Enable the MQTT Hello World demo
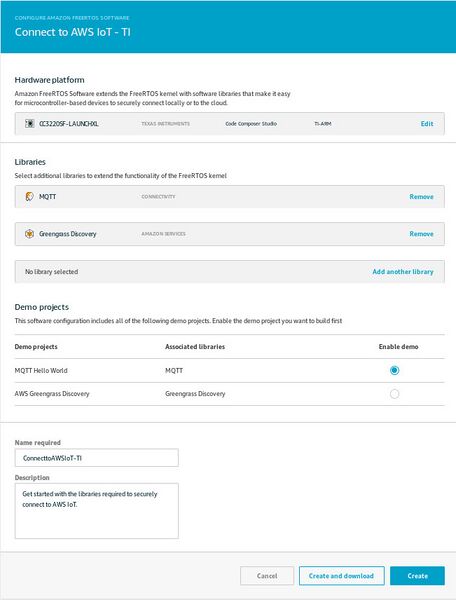 click(394, 370)
